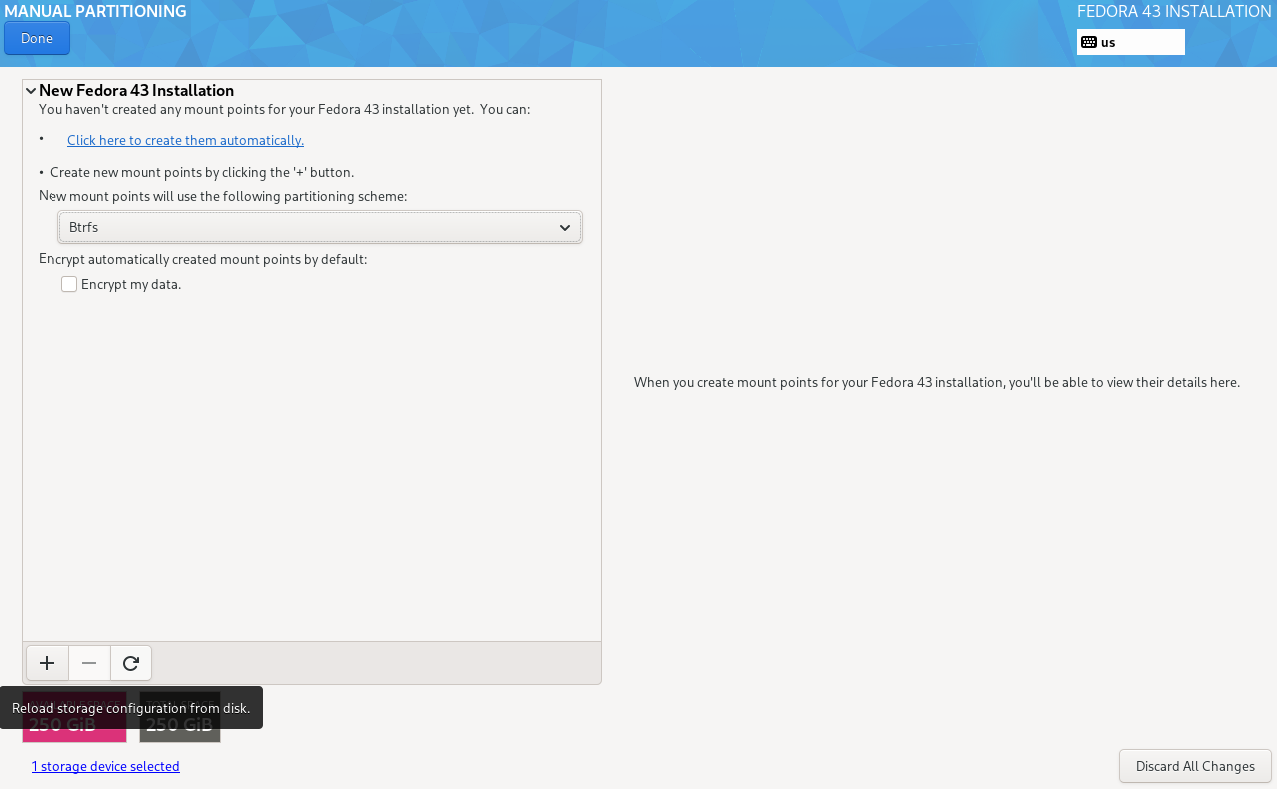Click the mount point details placeholder text

coord(936,382)
